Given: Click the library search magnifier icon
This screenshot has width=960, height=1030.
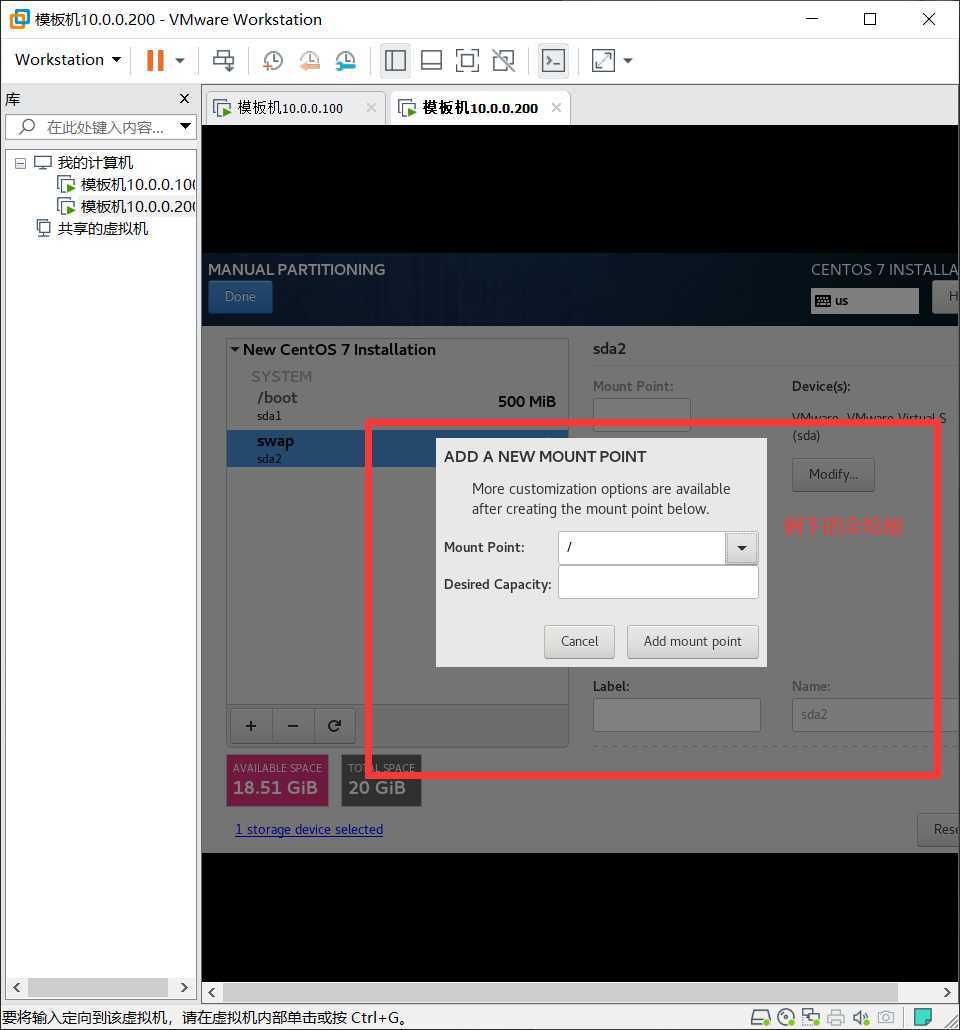Looking at the screenshot, I should [27, 126].
